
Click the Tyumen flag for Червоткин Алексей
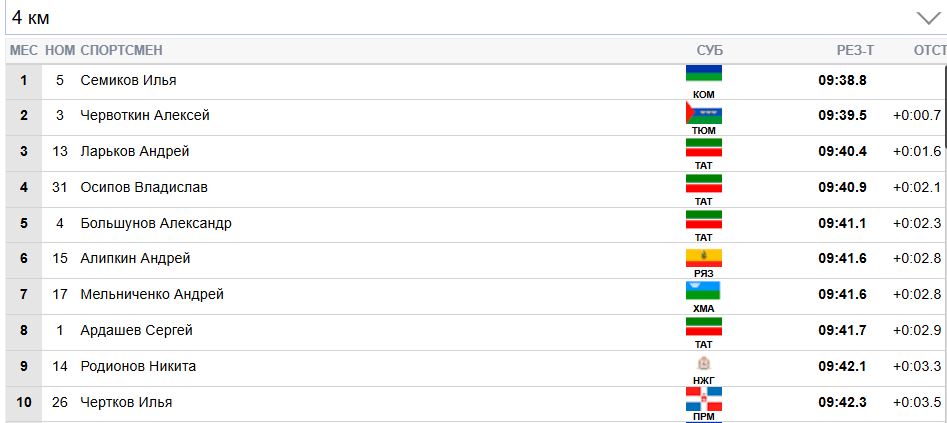coord(703,110)
